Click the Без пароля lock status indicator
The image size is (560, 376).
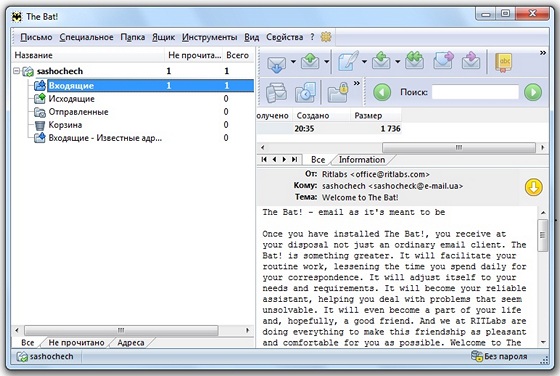click(x=499, y=356)
